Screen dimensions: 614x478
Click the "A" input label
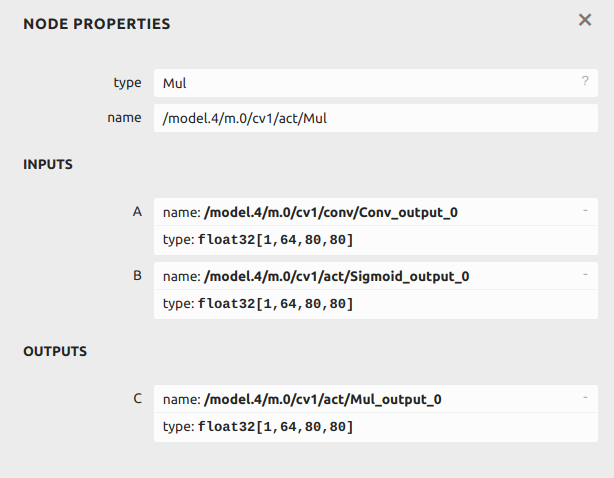click(x=138, y=212)
